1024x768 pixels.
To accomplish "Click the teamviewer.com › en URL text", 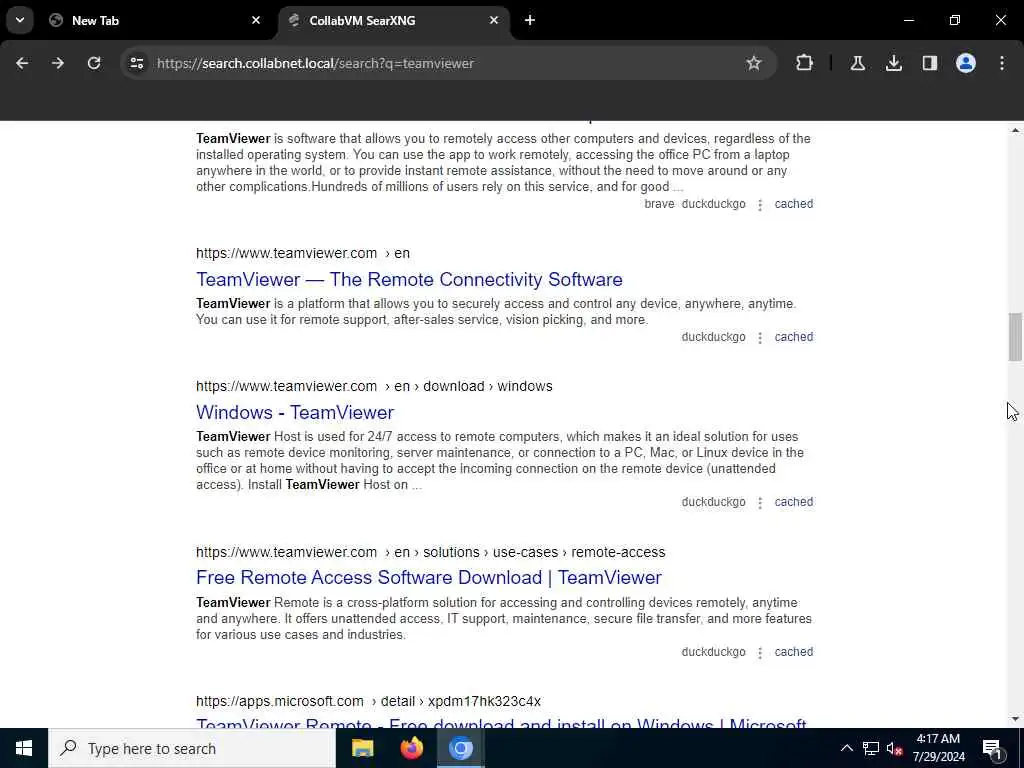I will [303, 253].
